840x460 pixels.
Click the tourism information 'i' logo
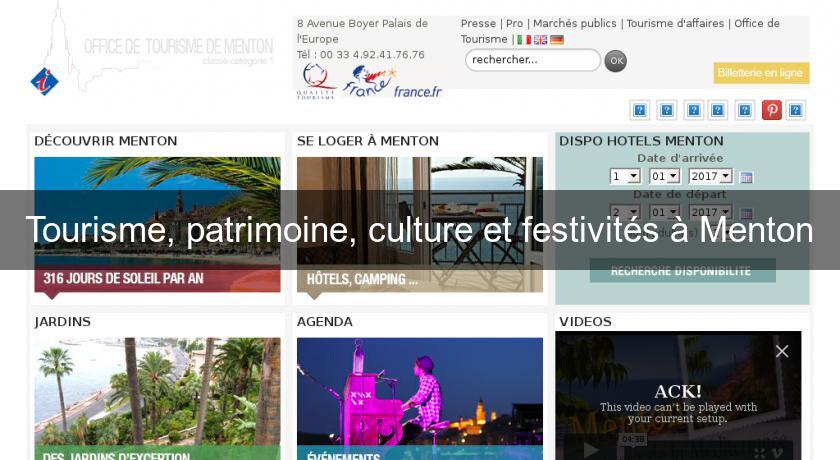(x=44, y=81)
